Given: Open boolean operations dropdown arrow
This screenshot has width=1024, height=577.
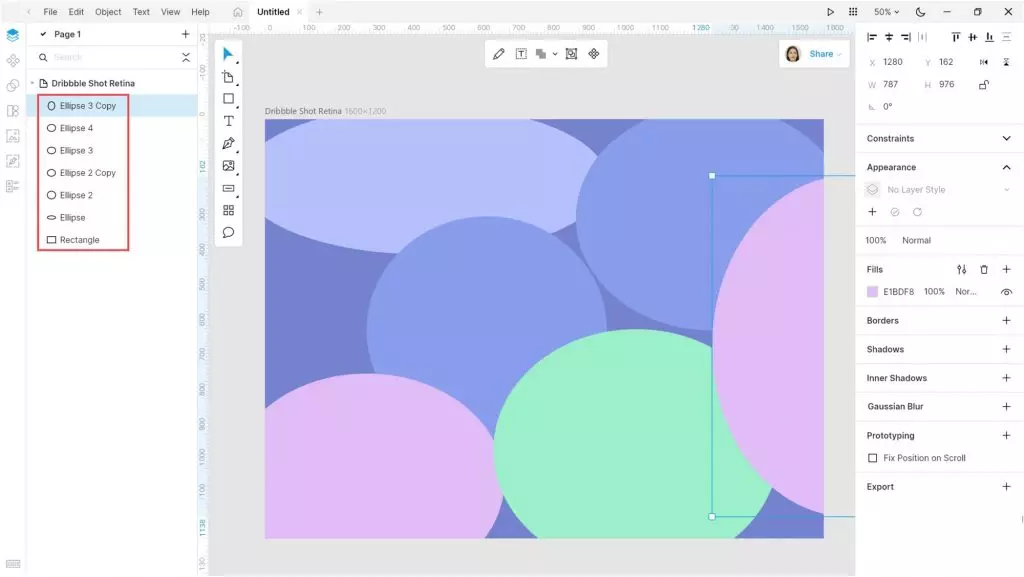Looking at the screenshot, I should coord(555,54).
